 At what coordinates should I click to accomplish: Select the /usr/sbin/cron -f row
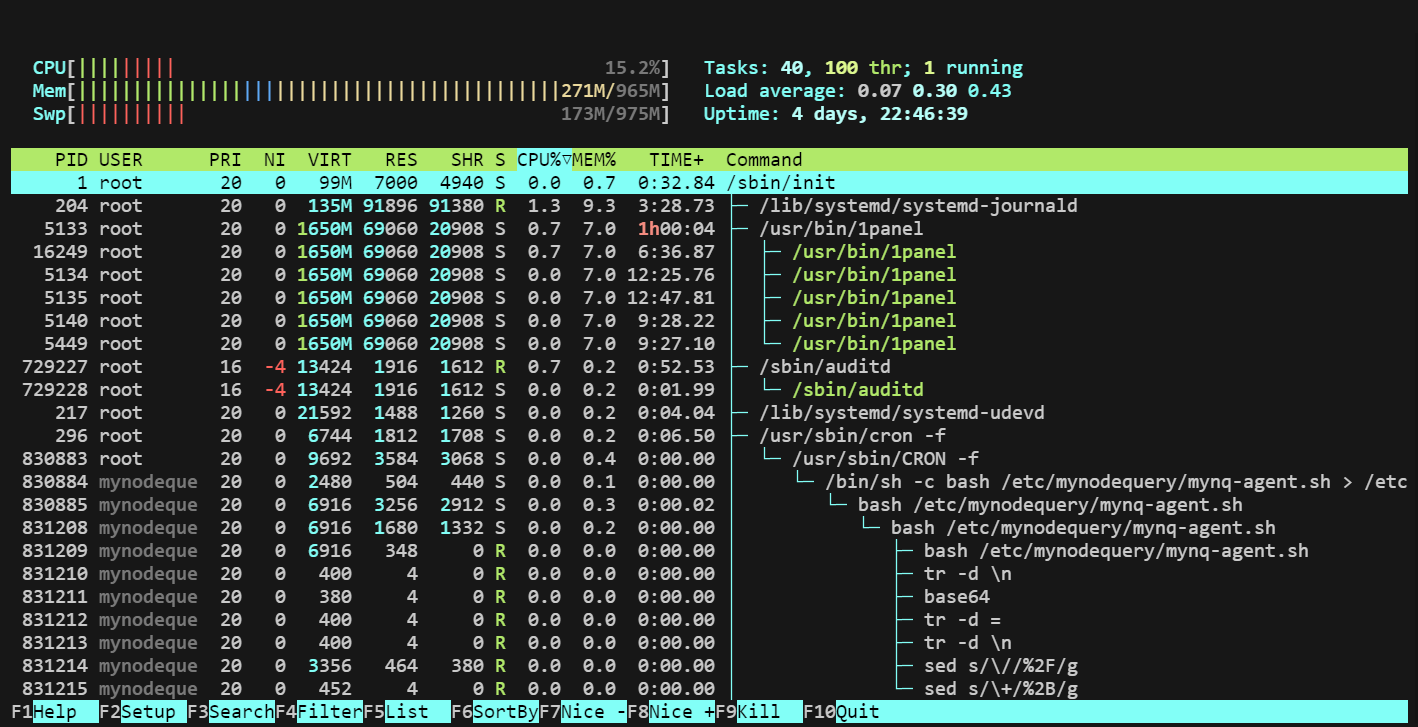coord(709,436)
